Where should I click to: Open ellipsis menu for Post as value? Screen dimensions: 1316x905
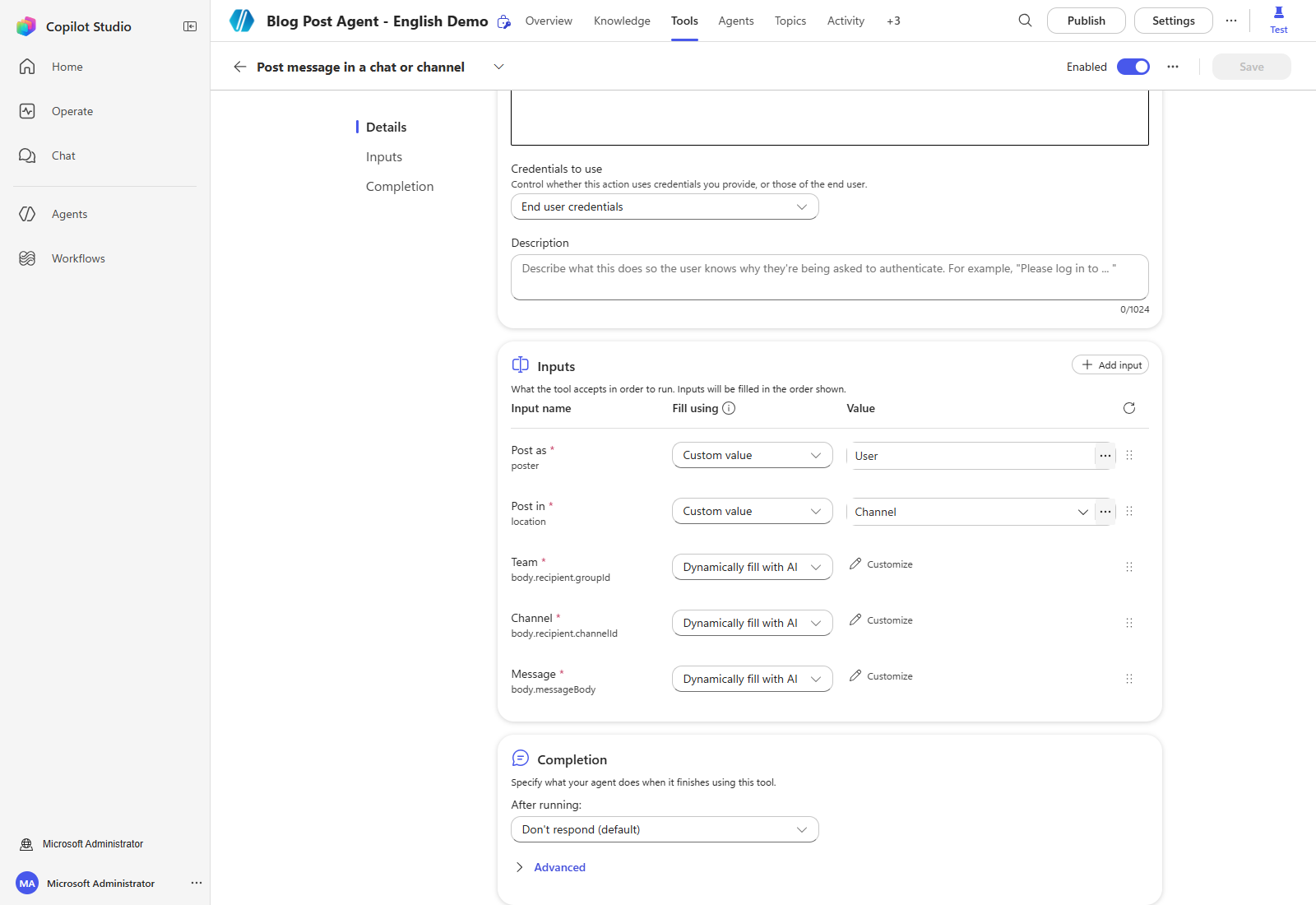1105,456
